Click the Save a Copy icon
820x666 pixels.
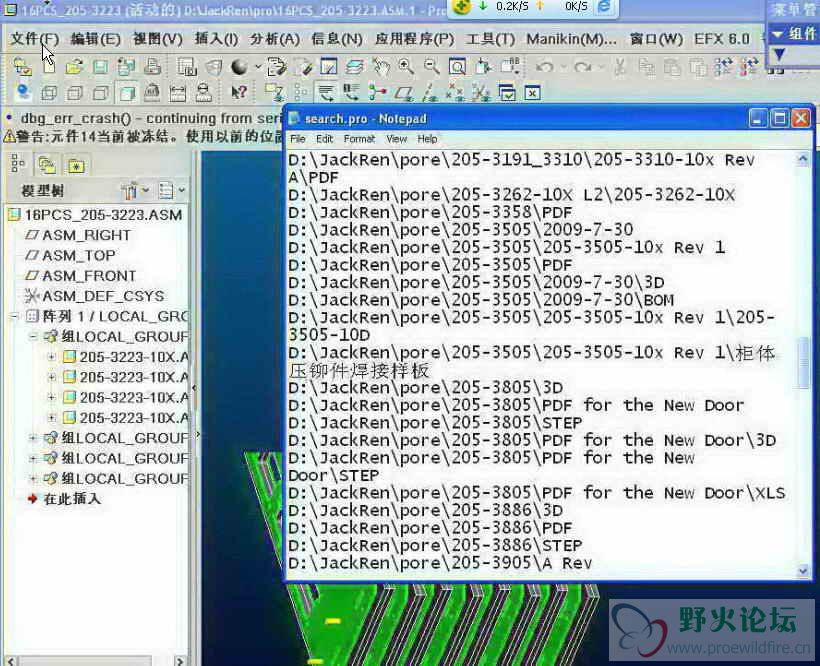[x=126, y=66]
